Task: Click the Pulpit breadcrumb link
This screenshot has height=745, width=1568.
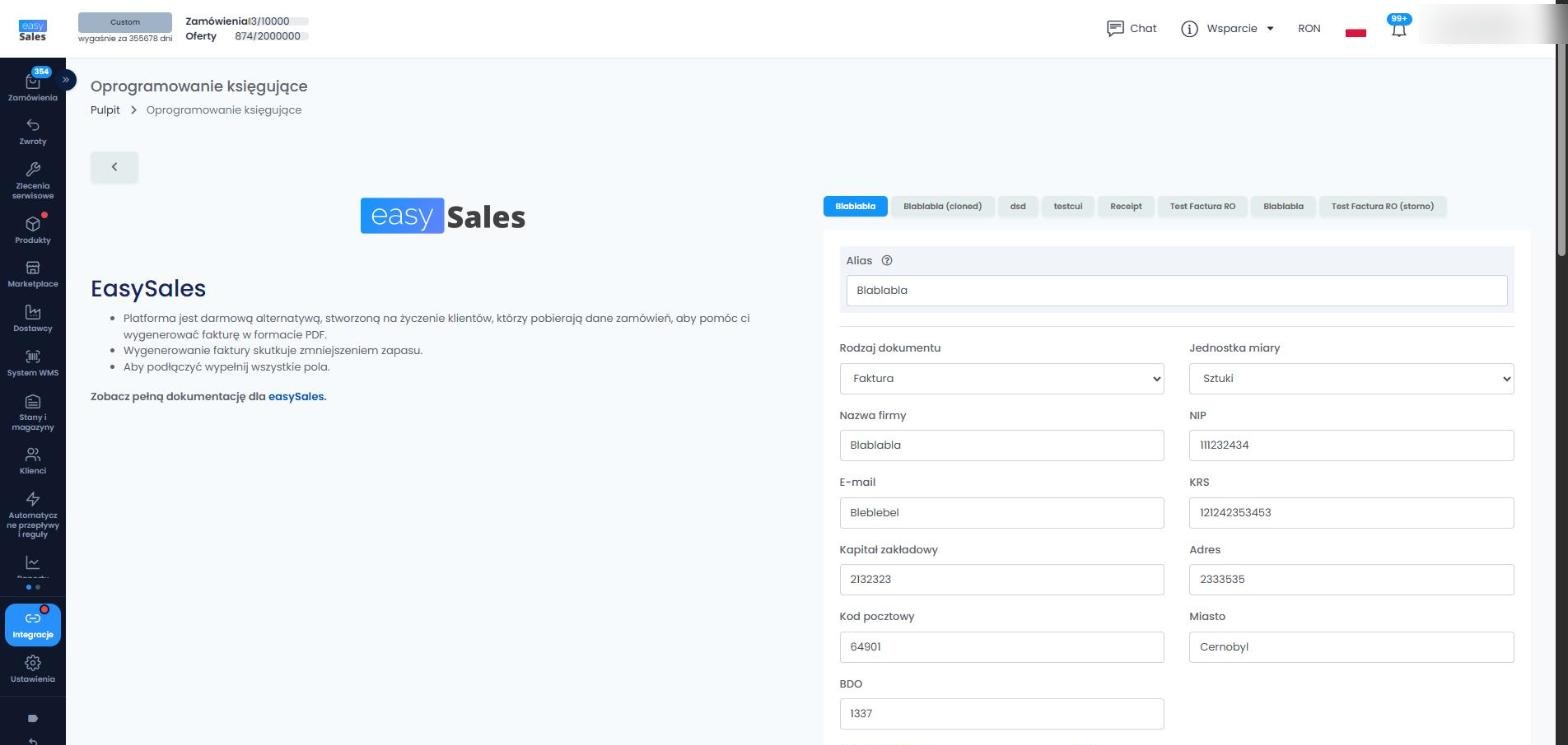Action: [105, 110]
